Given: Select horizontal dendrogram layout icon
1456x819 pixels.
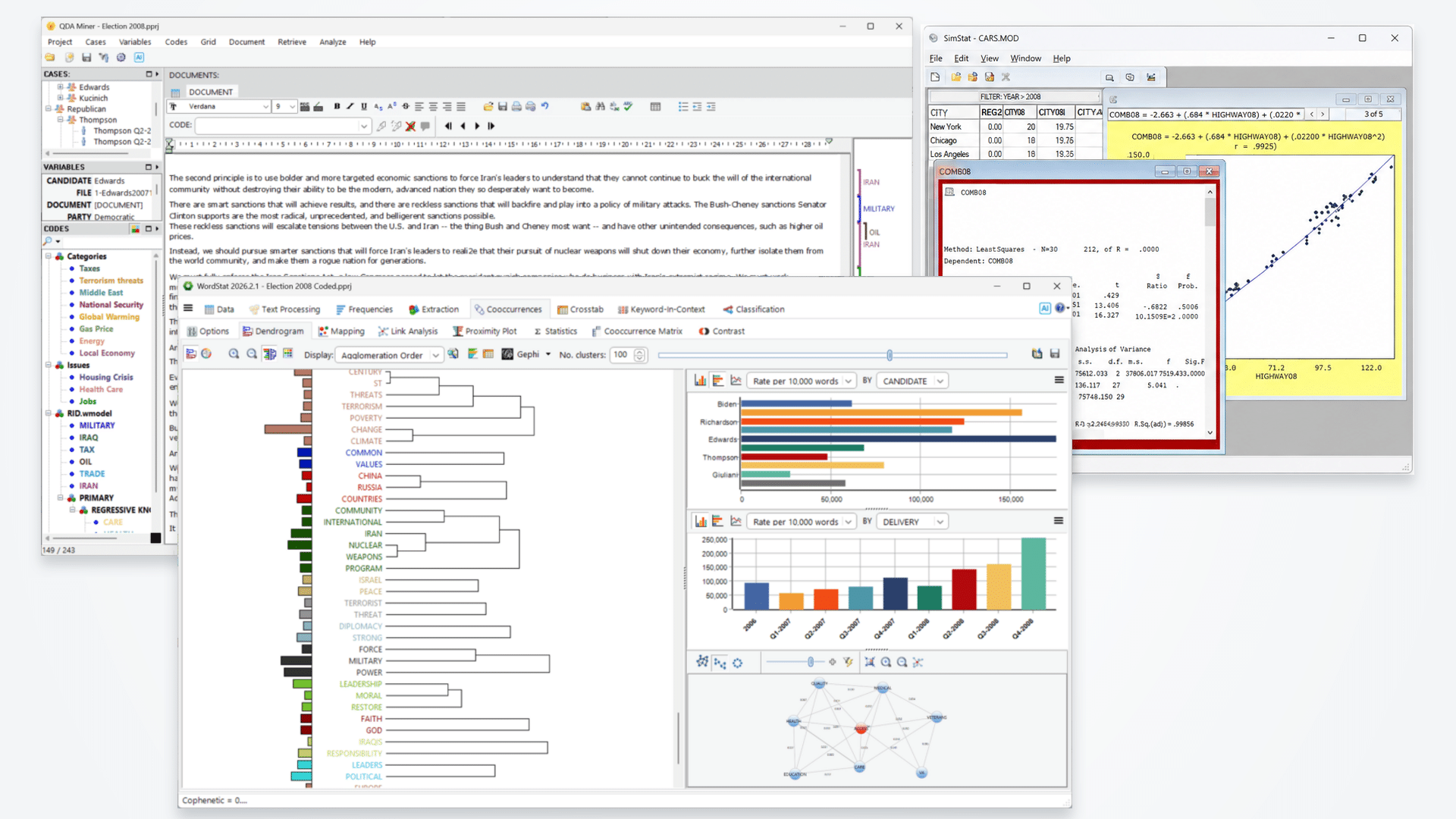Looking at the screenshot, I should [x=191, y=354].
